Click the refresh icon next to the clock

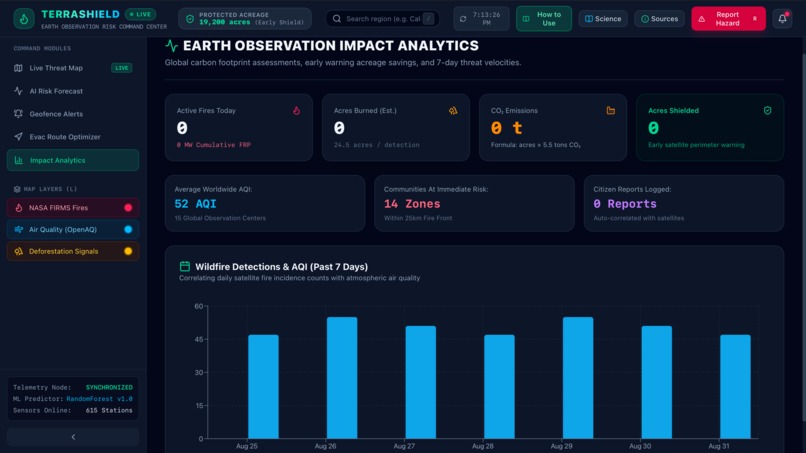pos(463,19)
